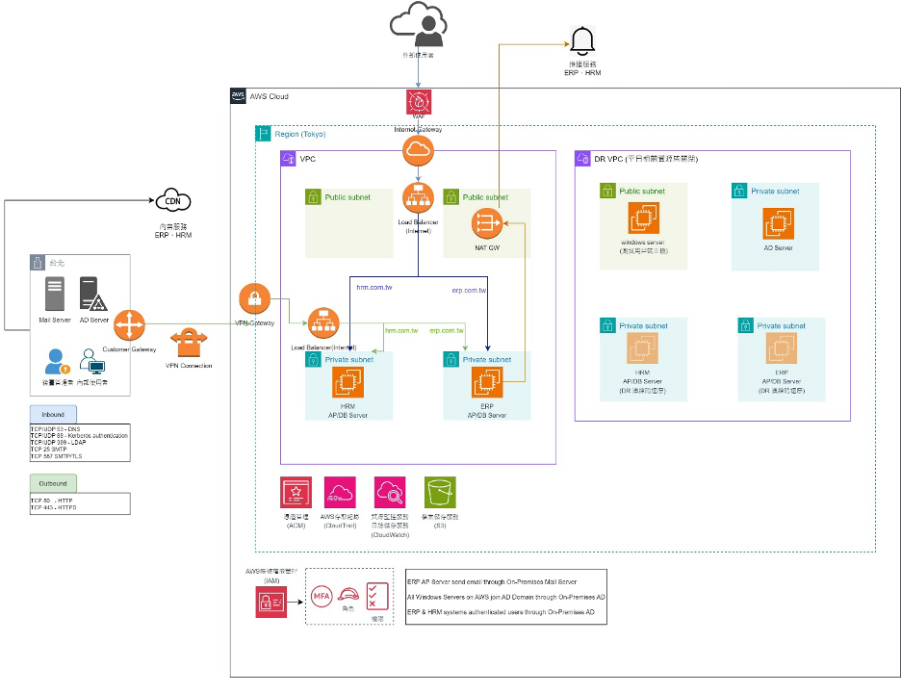This screenshot has width=901, height=678.
Task: Select the ACM certificate icon
Action: [296, 492]
